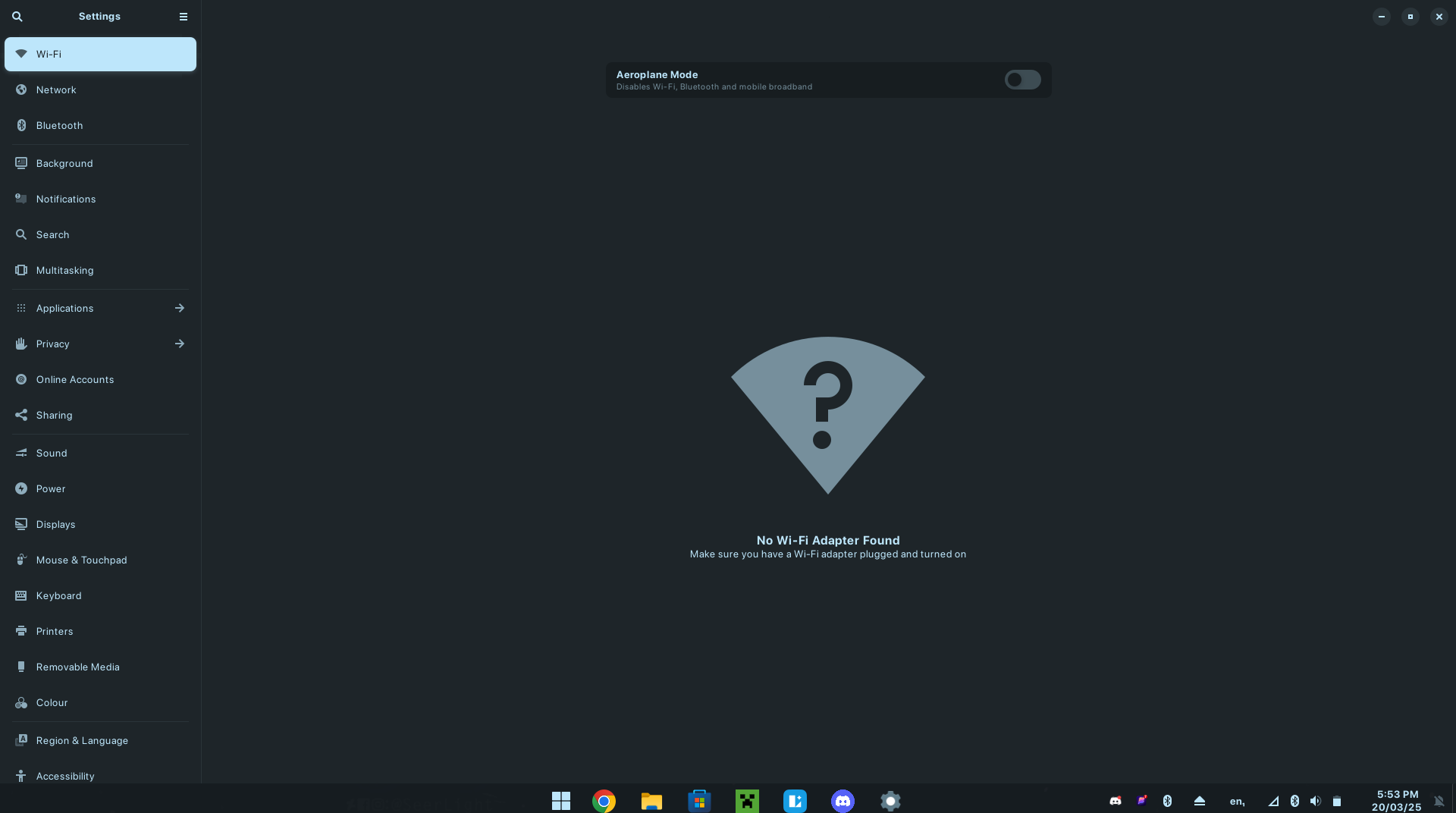
Task: Open the Notifications panel
Action: pos(100,199)
